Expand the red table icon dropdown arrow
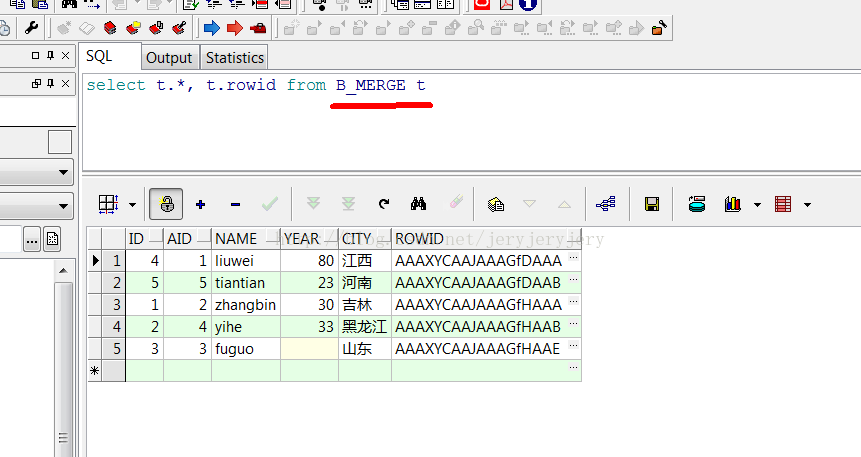Image resolution: width=861 pixels, height=457 pixels. pos(807,205)
